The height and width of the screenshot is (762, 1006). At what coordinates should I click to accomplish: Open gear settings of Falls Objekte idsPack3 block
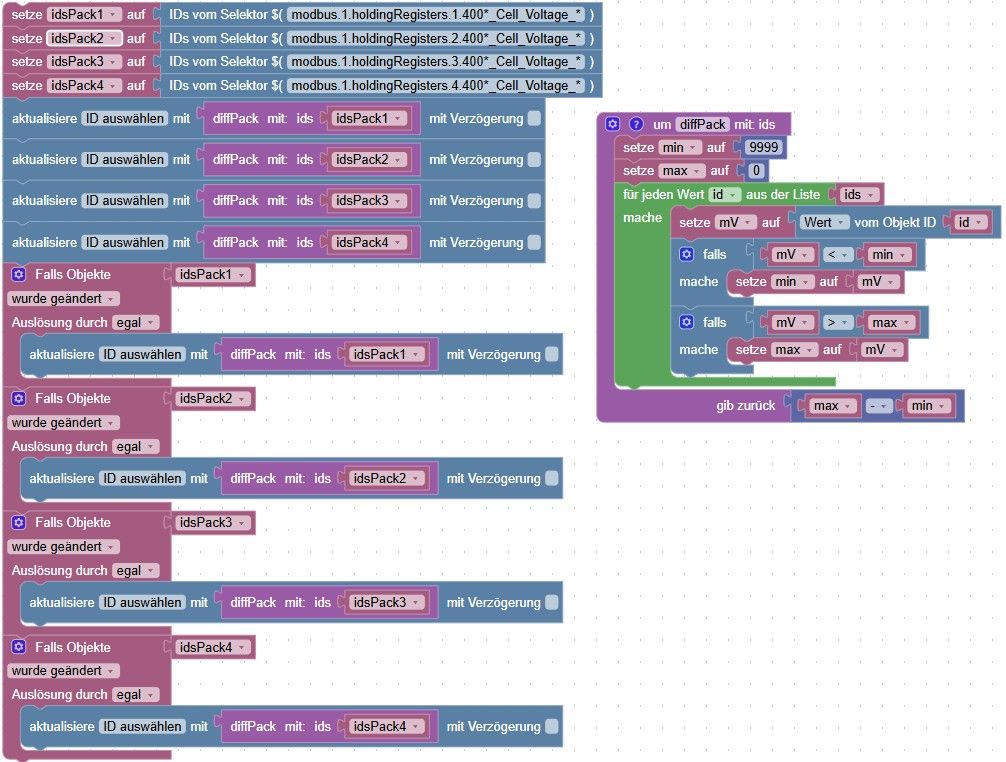coord(19,523)
